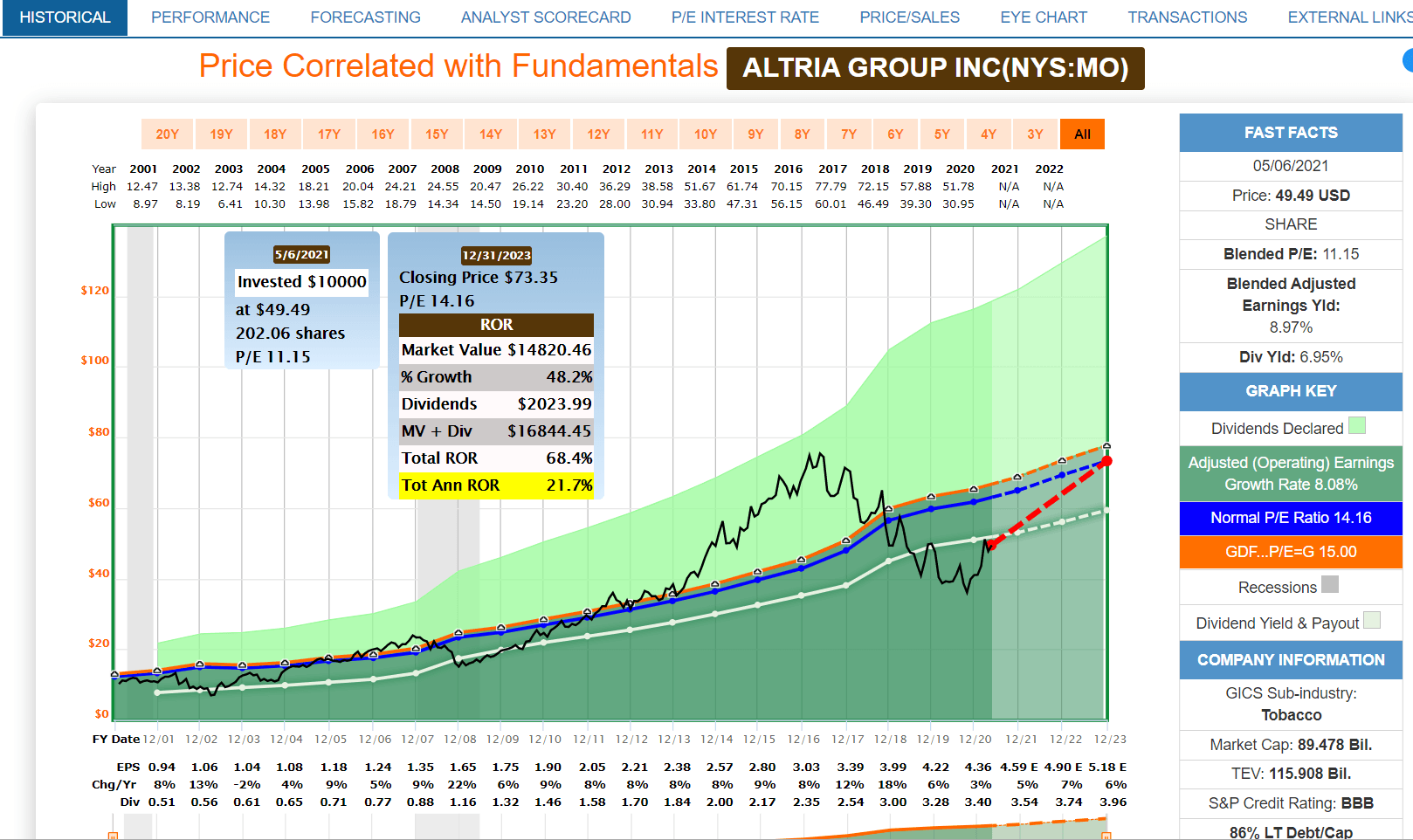Click the 12/20 FY date label
Screen dimensions: 1413x840
coord(975,740)
